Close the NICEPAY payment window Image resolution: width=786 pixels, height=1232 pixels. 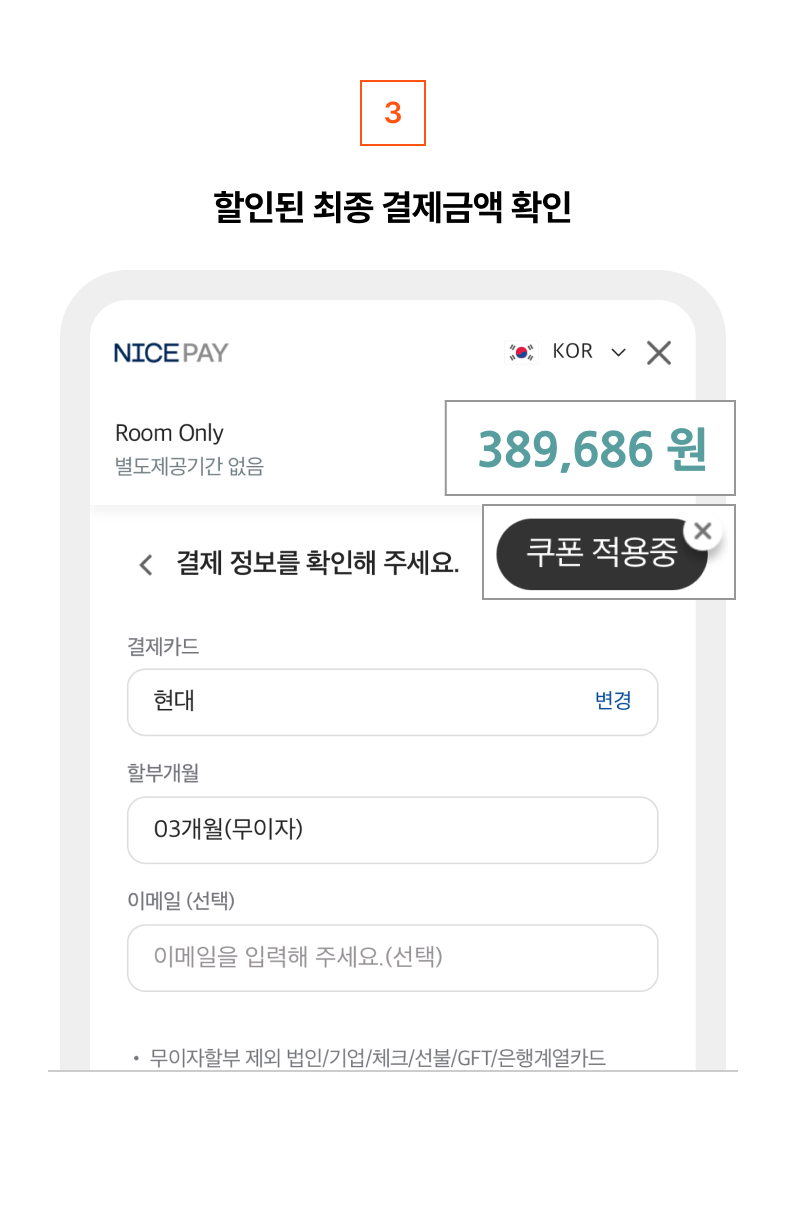click(658, 353)
